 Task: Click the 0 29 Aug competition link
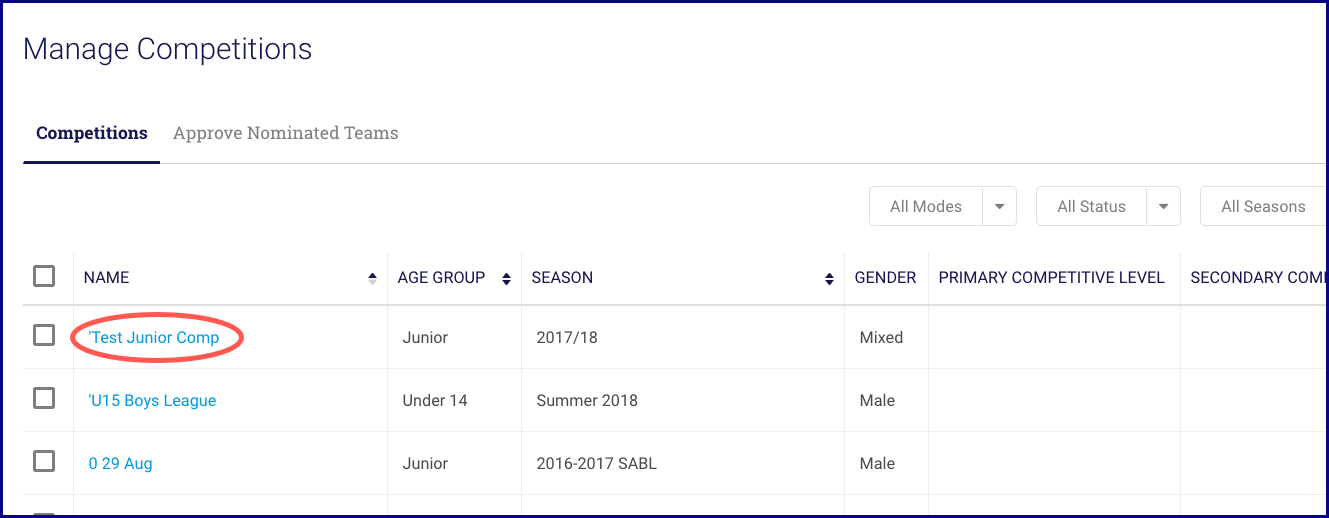tap(120, 464)
